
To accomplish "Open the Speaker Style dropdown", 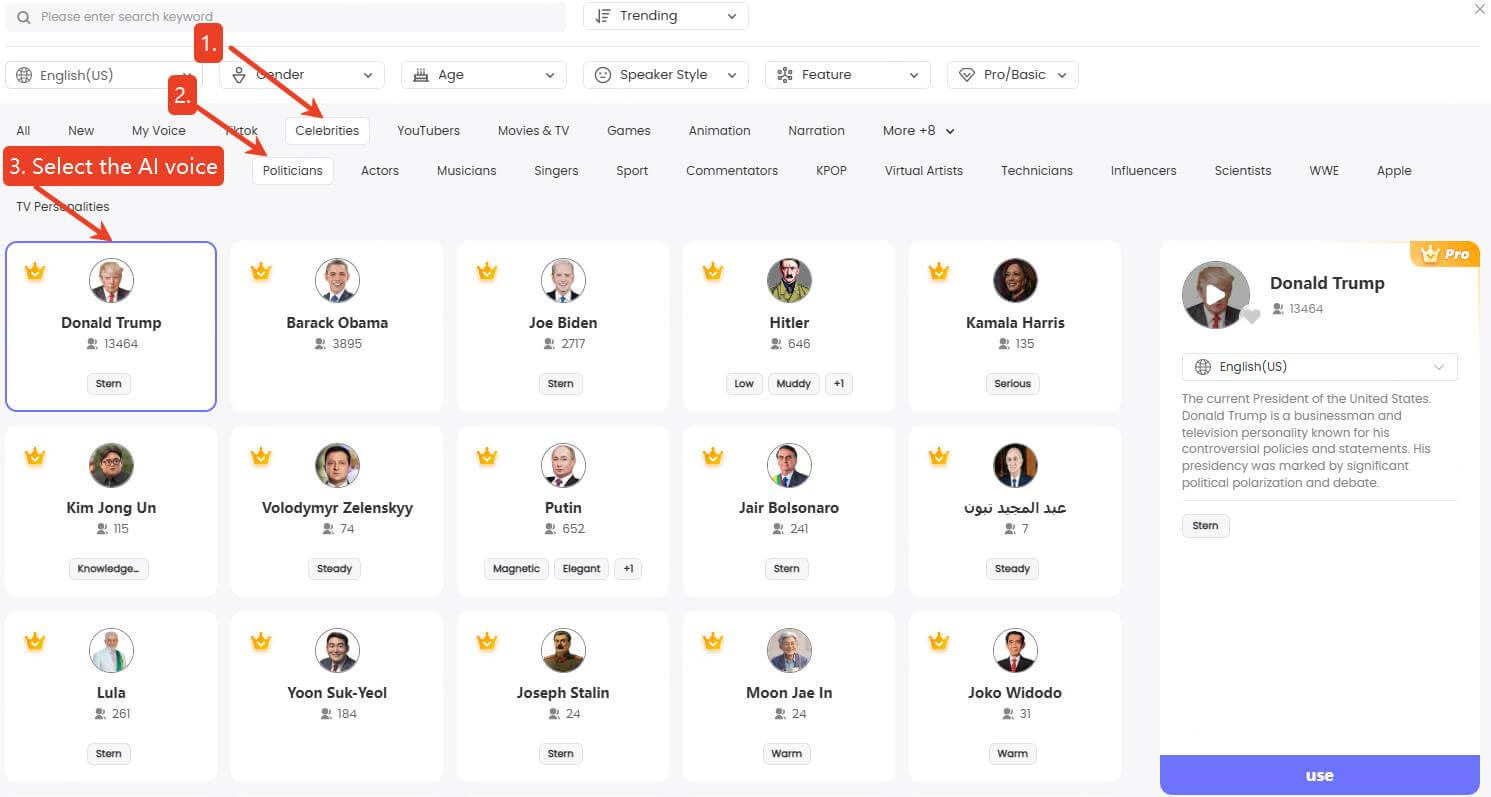I will (666, 75).
